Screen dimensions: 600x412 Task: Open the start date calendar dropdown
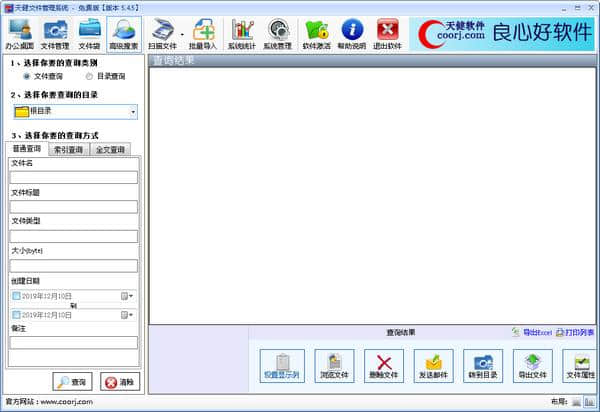(x=127, y=296)
